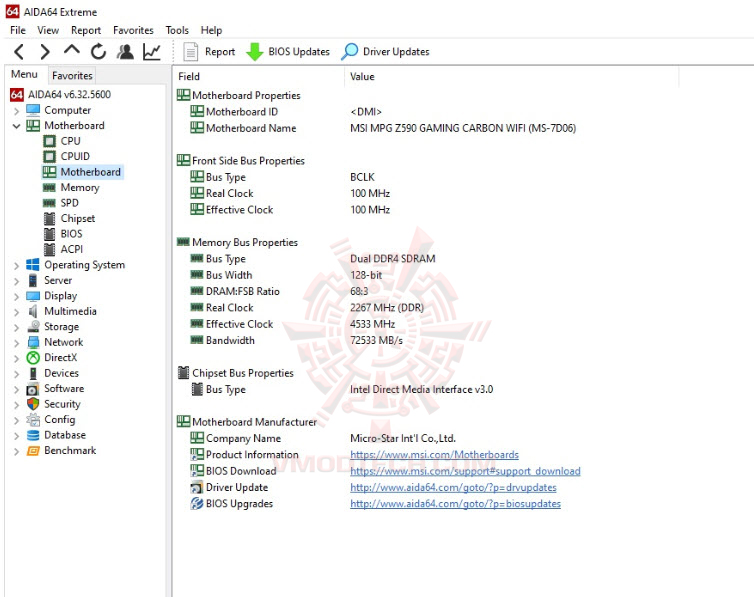Select the BIOS icon in the tree

pos(49,234)
